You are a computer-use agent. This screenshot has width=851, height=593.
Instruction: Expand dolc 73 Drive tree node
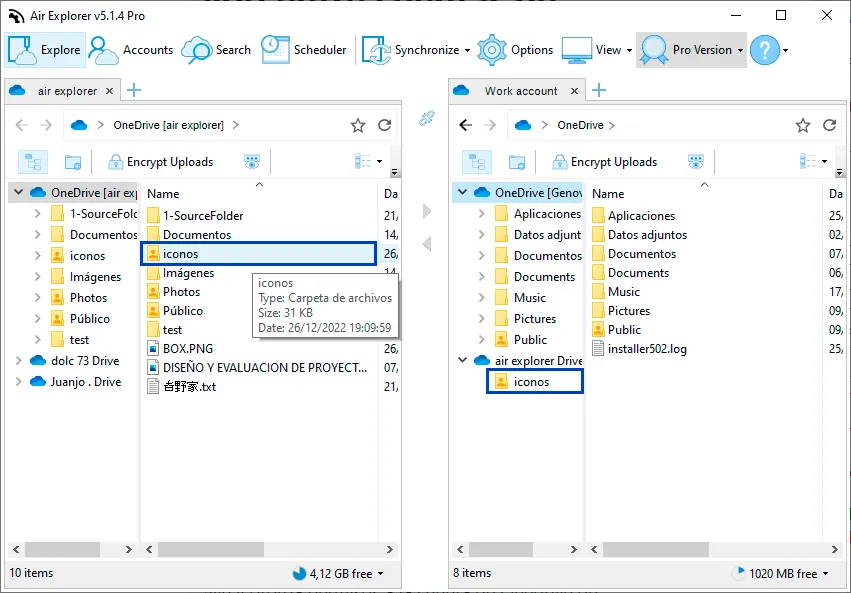click(18, 360)
